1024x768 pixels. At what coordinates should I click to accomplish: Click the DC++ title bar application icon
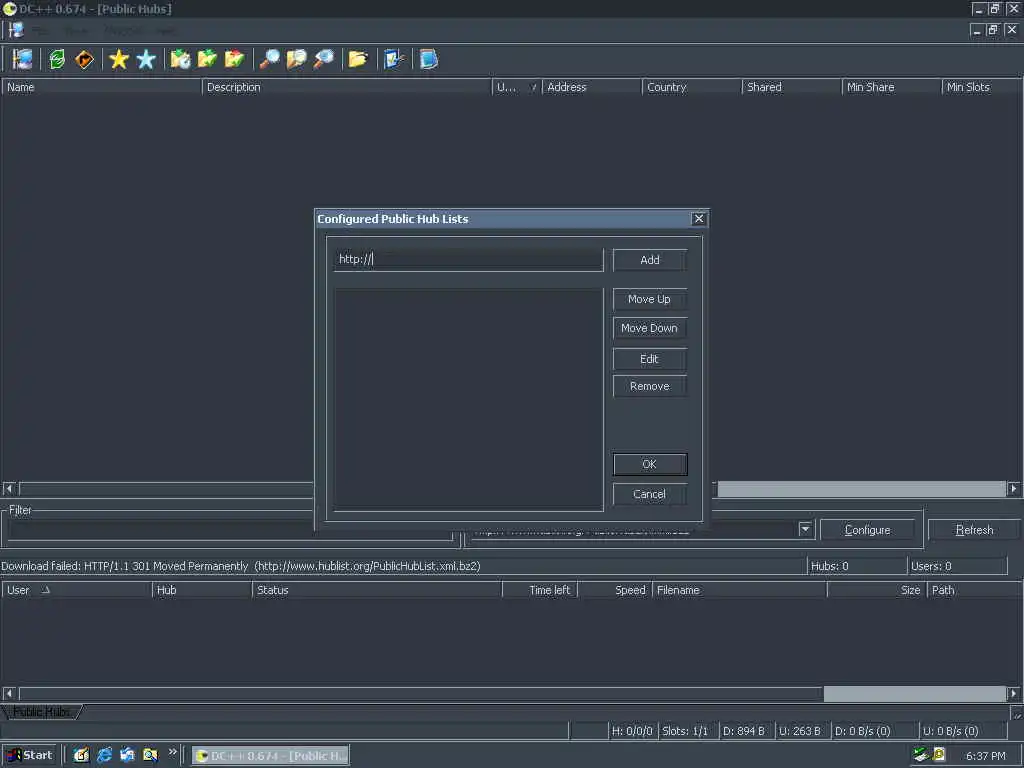coord(9,8)
